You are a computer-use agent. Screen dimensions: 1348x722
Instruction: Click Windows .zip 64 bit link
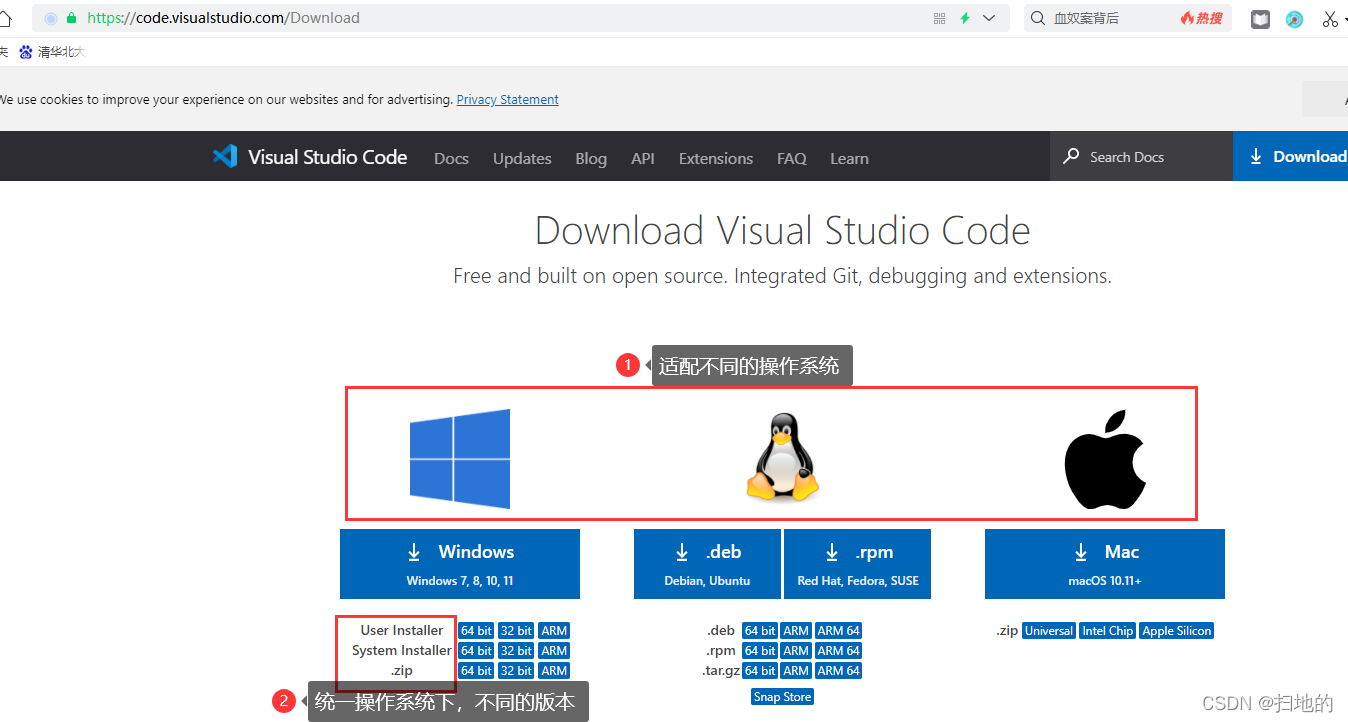point(476,671)
